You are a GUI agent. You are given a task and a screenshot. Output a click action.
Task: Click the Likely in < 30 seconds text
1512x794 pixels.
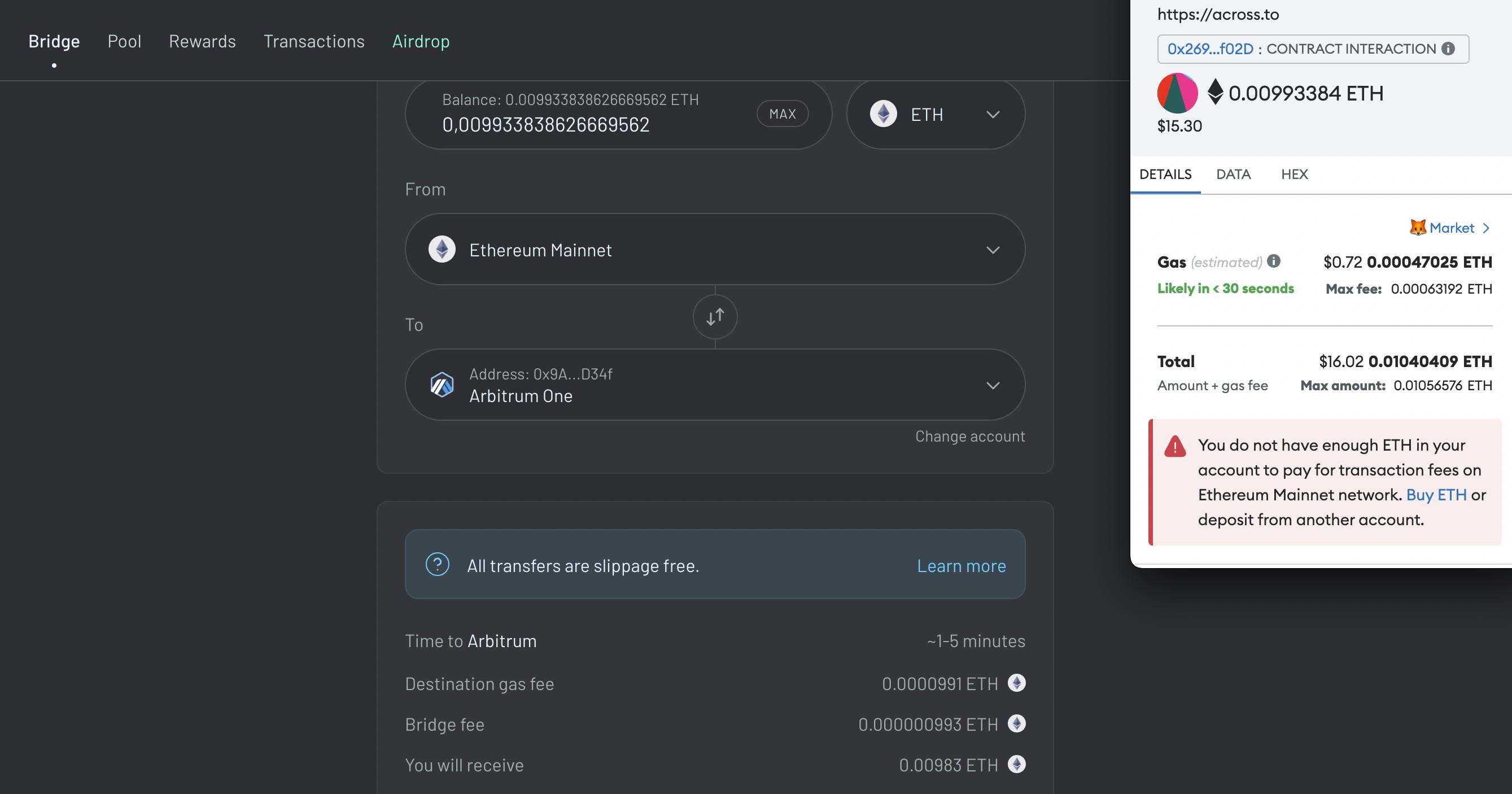[x=1226, y=289]
